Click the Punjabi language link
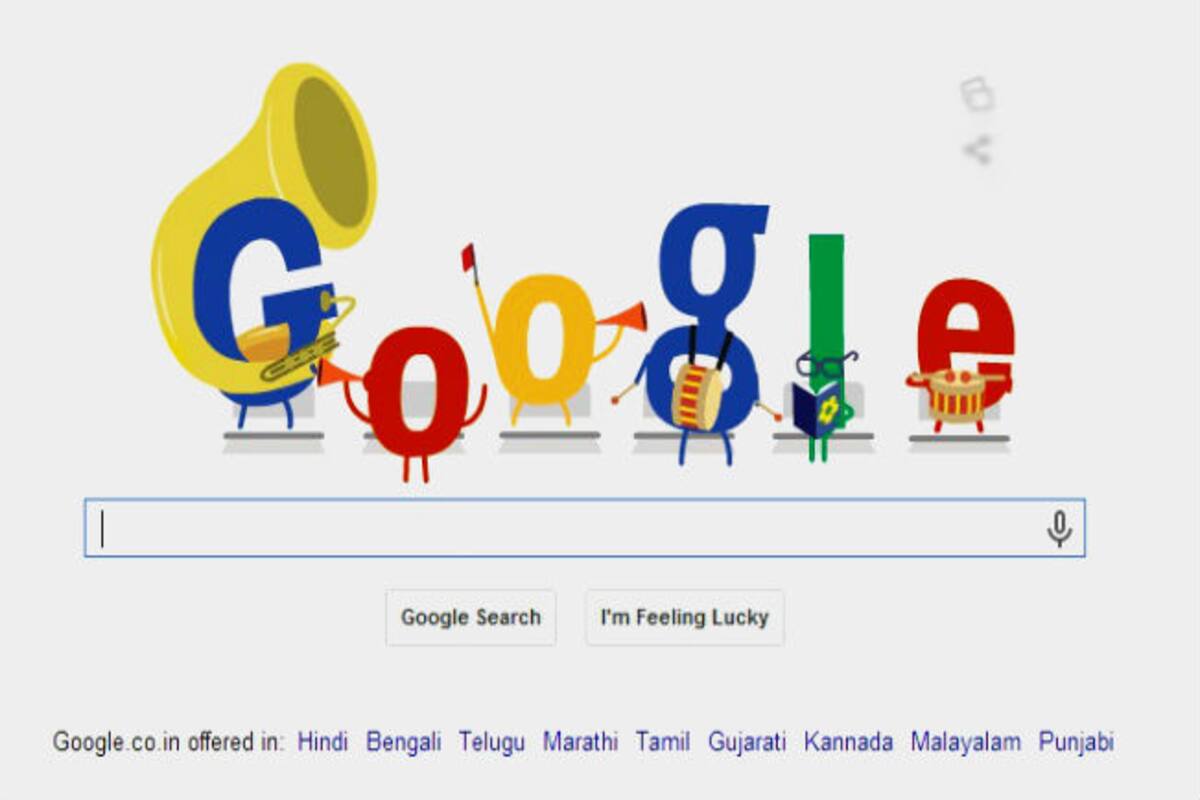 1076,742
